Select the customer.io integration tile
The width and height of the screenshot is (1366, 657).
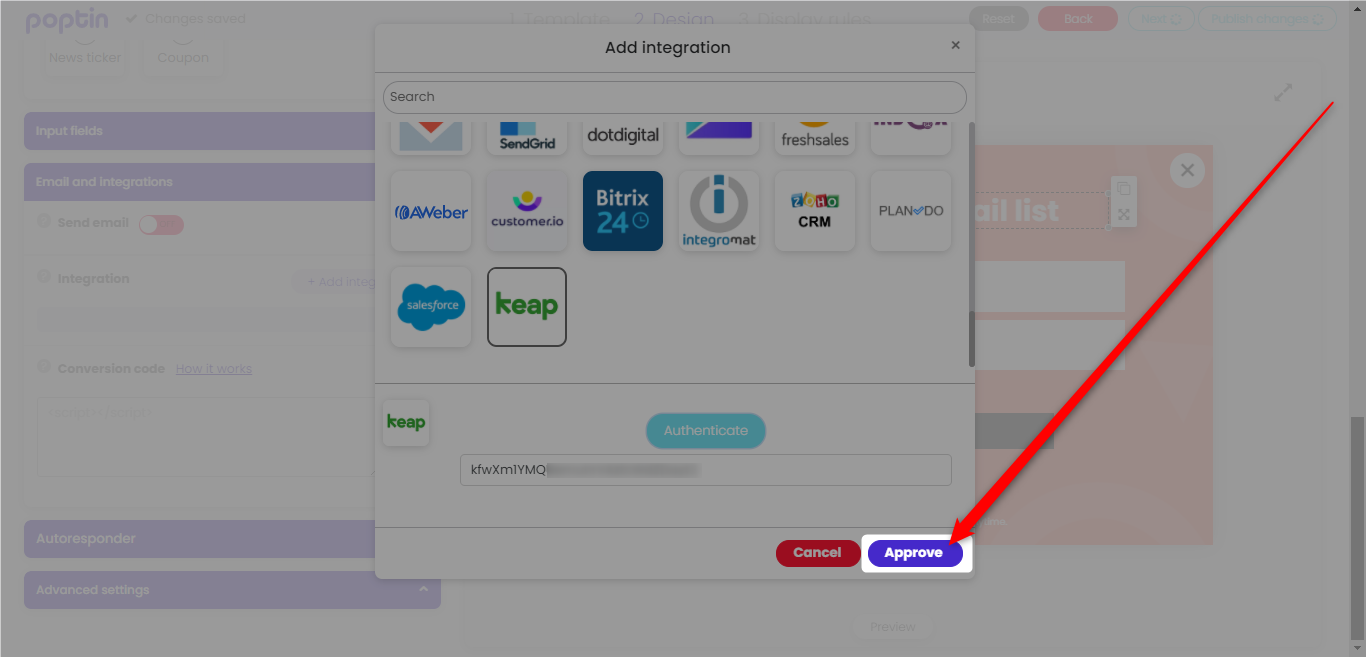527,211
